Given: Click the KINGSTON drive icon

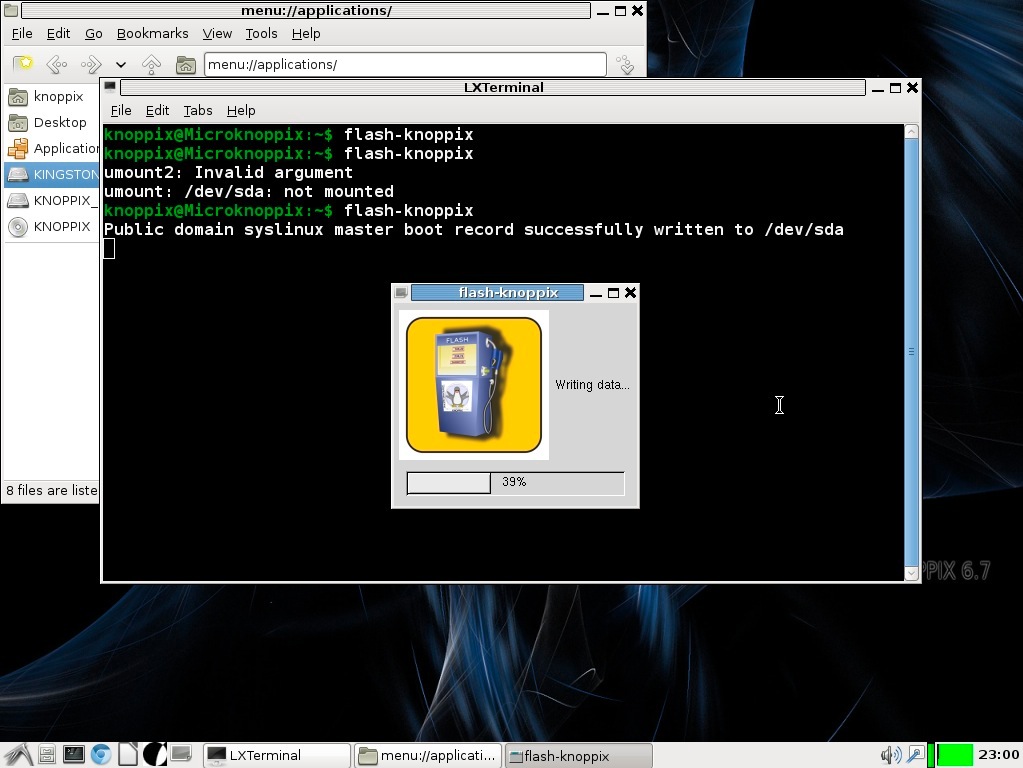Looking at the screenshot, I should tap(18, 174).
